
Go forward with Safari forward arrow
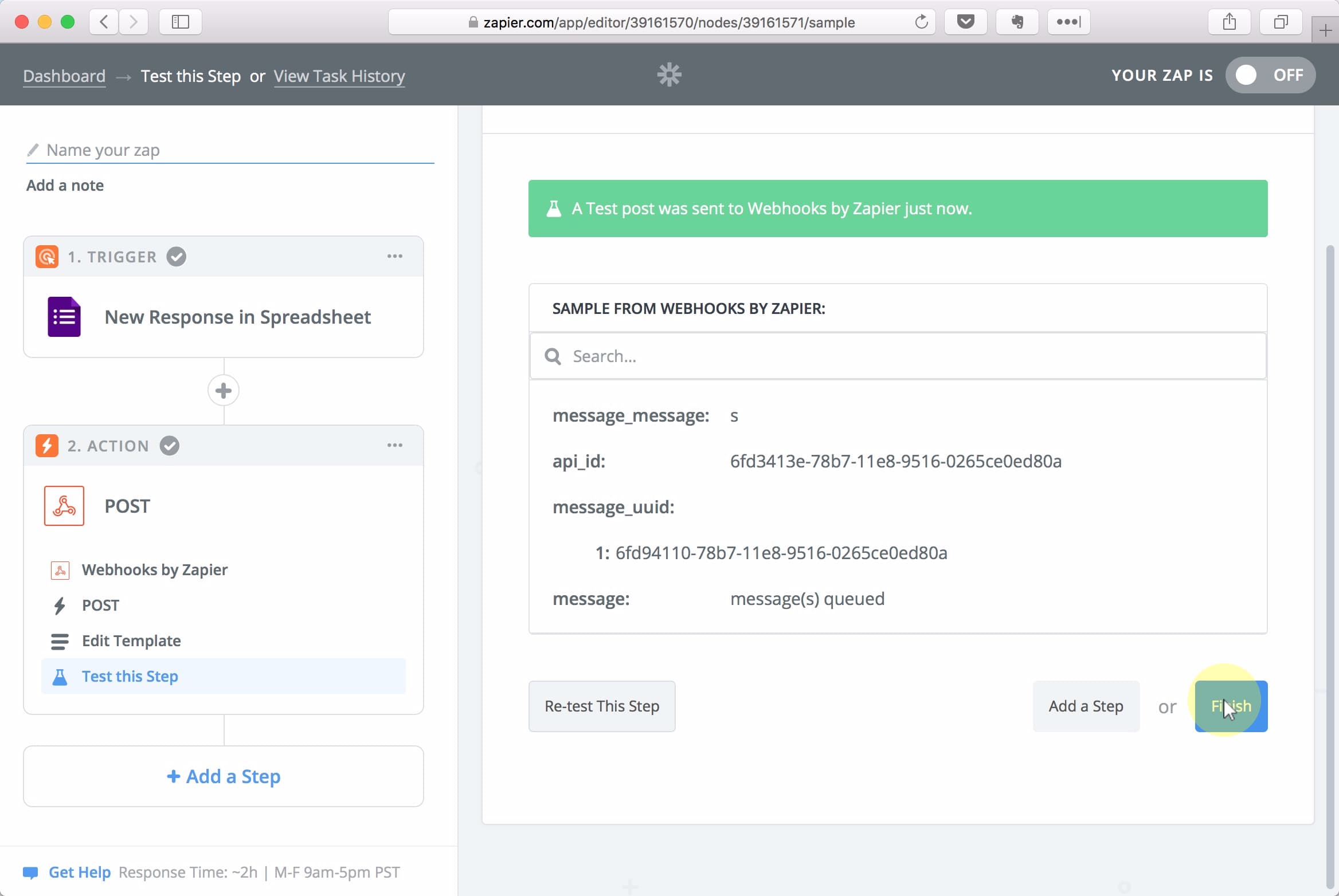tap(134, 22)
